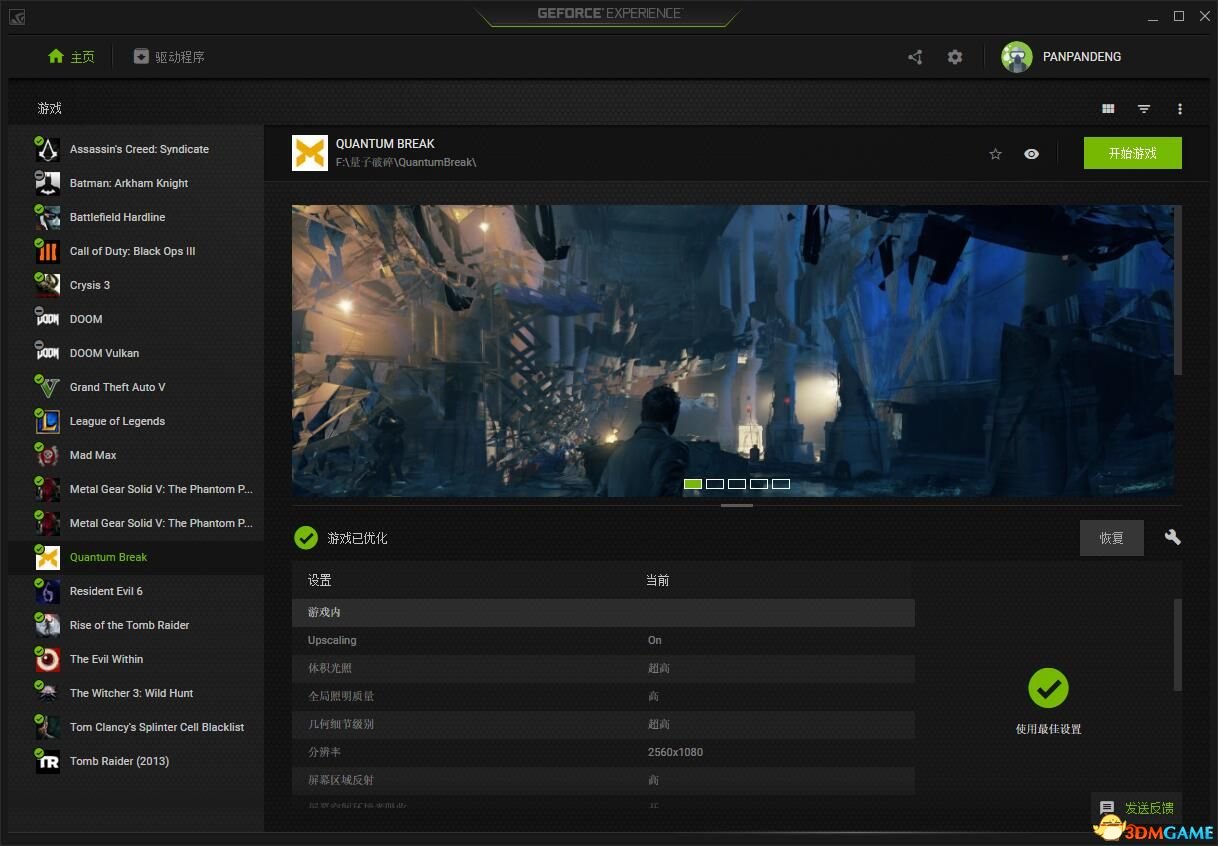Show the second screenshot via indicator
1218x846 pixels.
[x=715, y=484]
